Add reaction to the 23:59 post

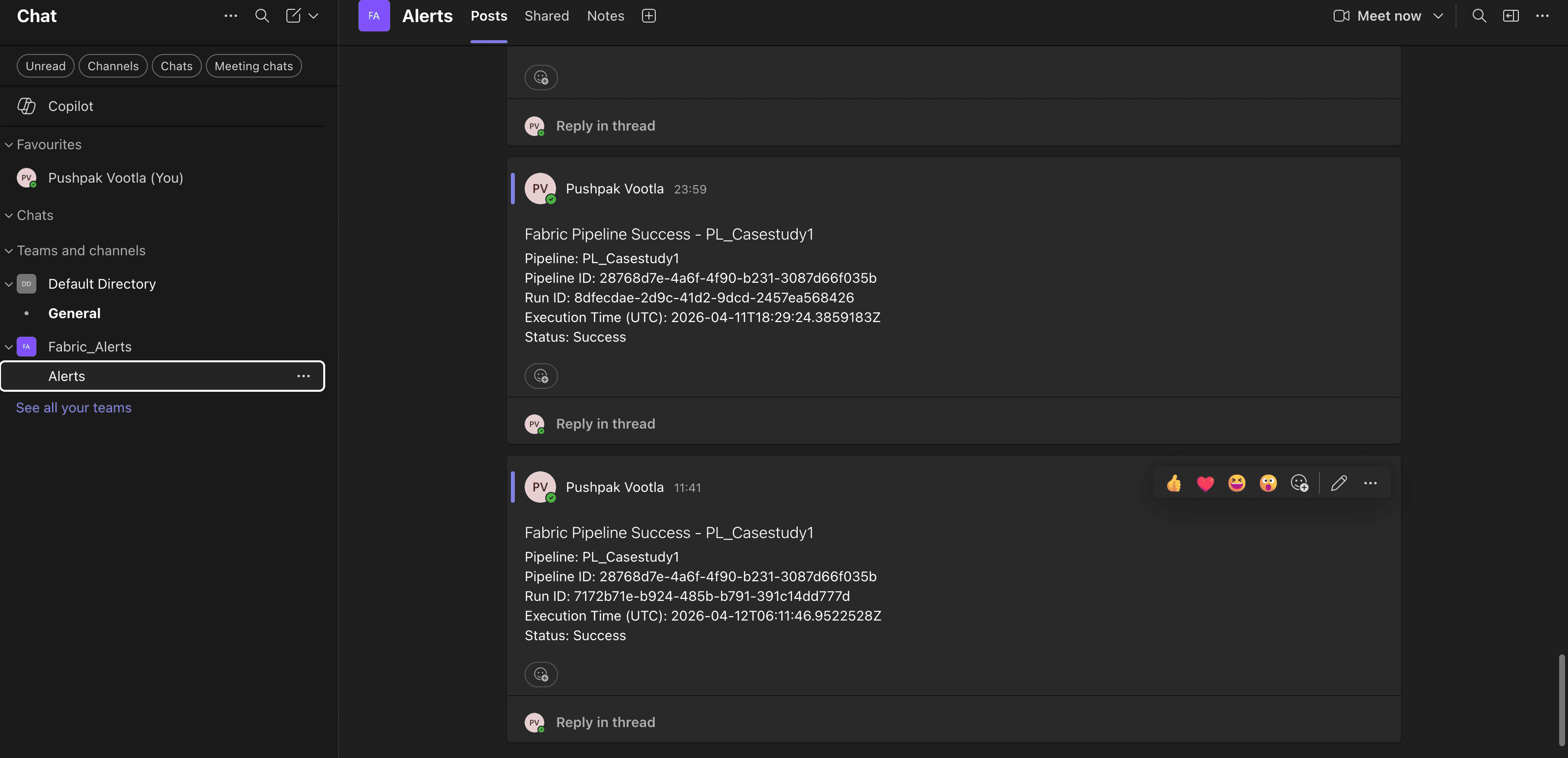point(541,376)
